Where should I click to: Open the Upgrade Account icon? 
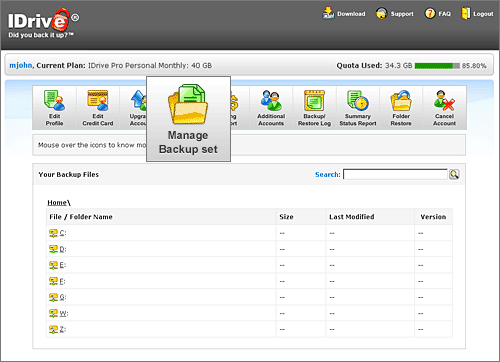pos(138,100)
